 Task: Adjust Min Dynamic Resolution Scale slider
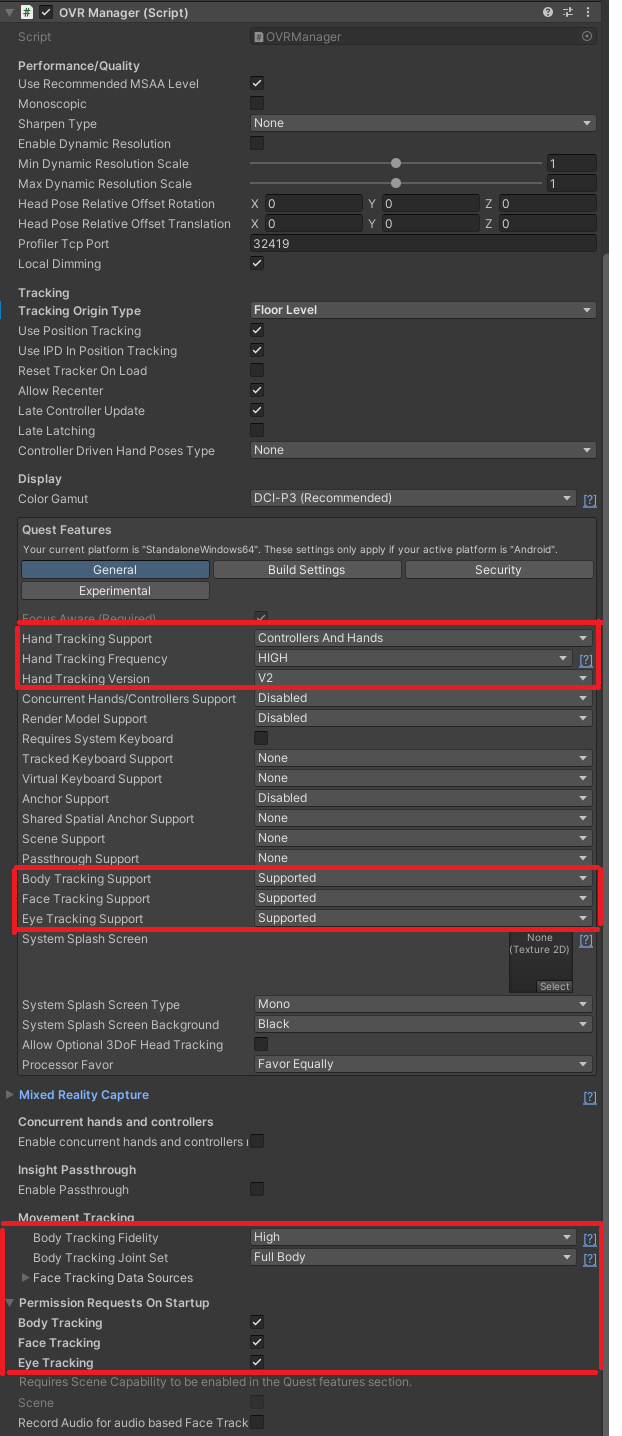(x=396, y=163)
